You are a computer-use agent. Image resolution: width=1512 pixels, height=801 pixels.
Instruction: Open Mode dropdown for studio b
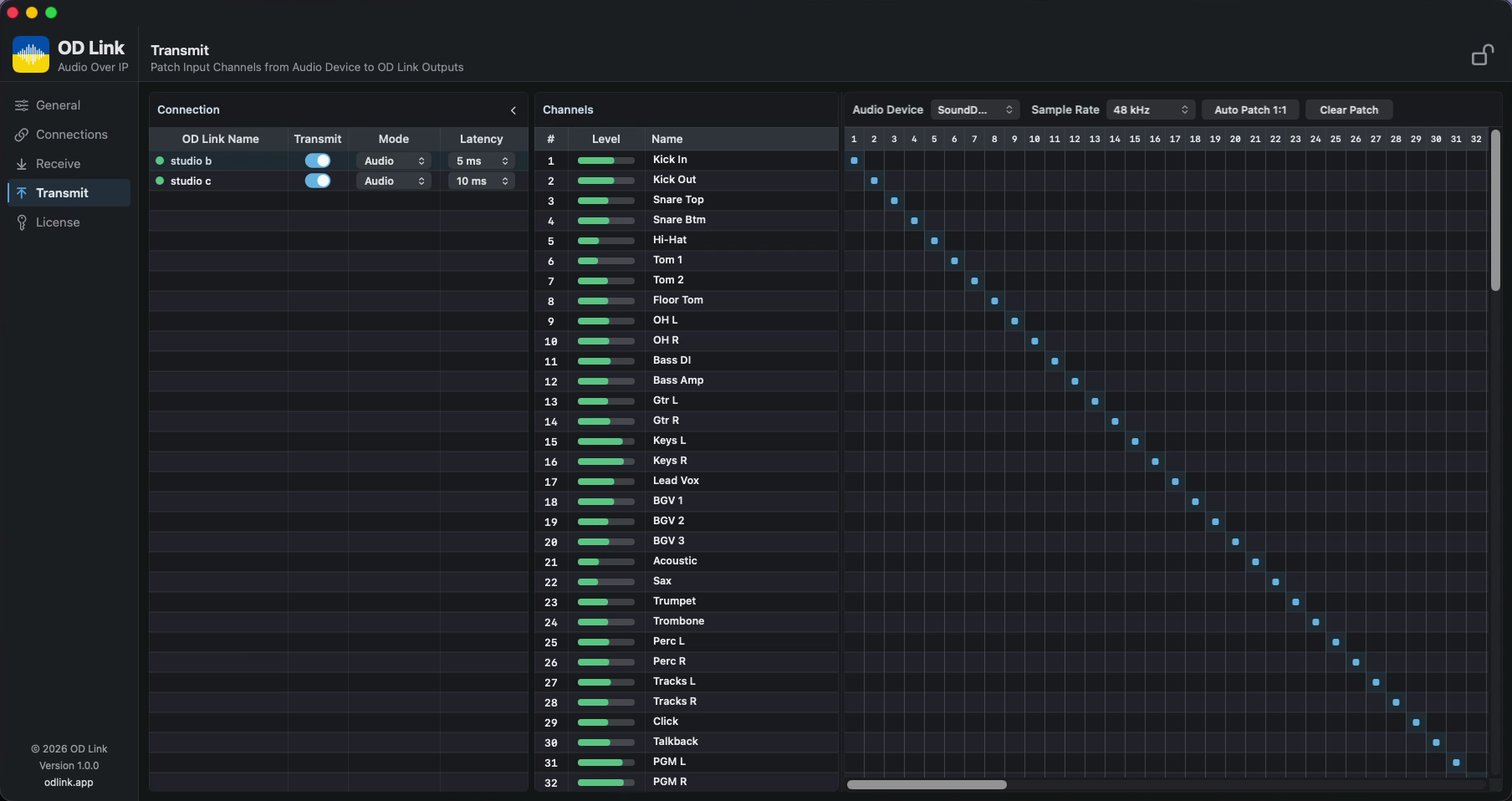(x=394, y=161)
